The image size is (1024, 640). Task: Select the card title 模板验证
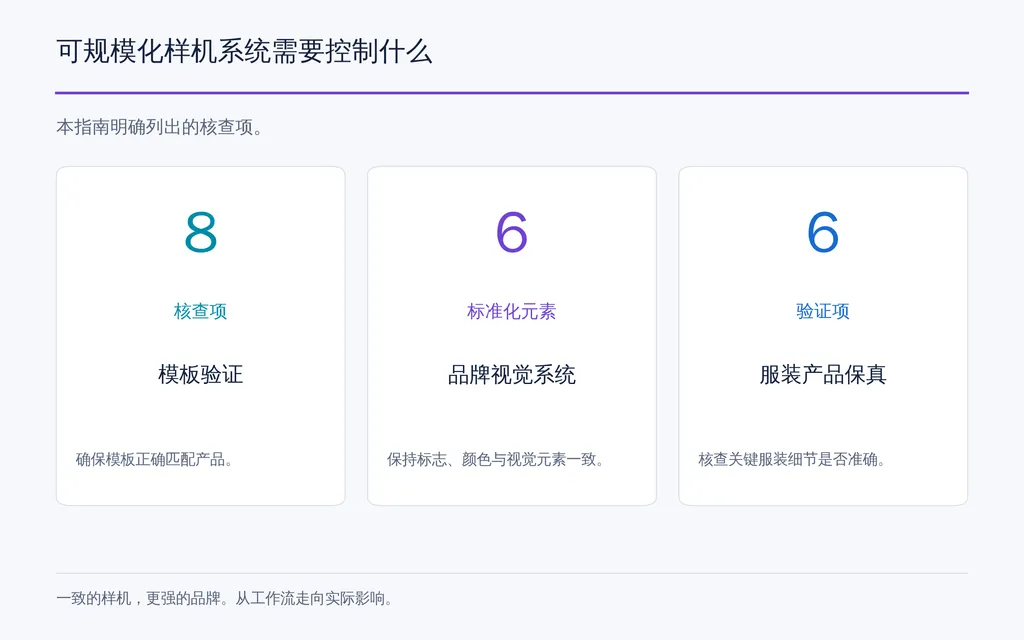click(200, 374)
